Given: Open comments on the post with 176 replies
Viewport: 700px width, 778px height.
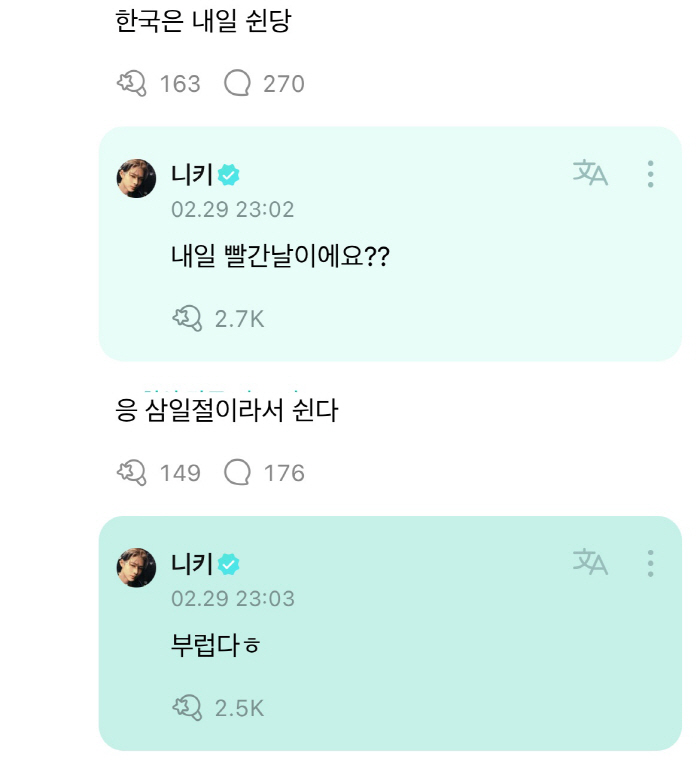Looking at the screenshot, I should 237,472.
